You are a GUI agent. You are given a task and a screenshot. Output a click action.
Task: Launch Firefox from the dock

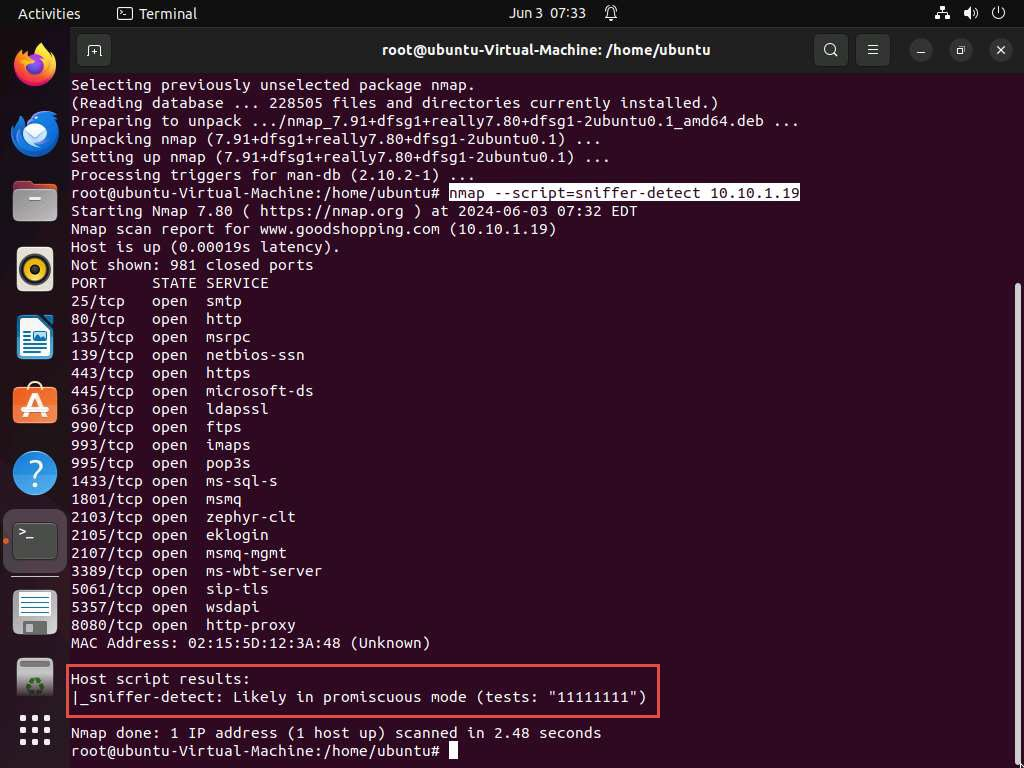coord(35,66)
